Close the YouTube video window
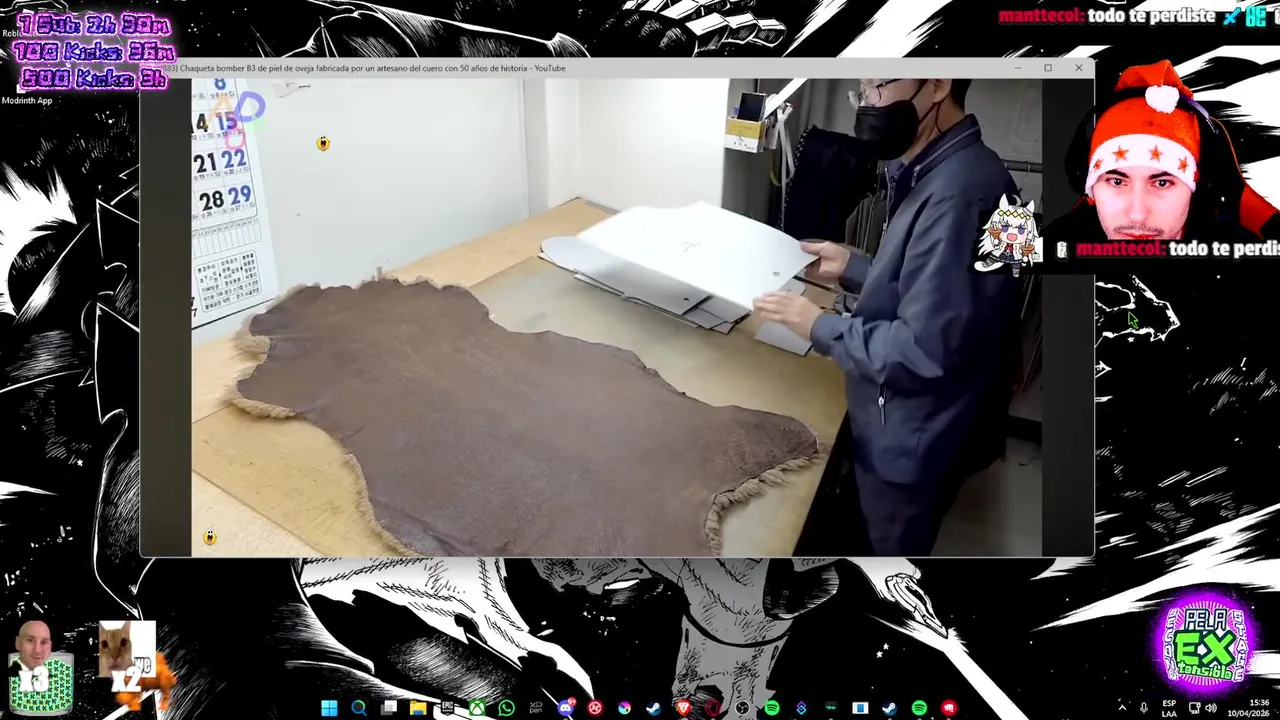Image resolution: width=1280 pixels, height=720 pixels. [1078, 68]
